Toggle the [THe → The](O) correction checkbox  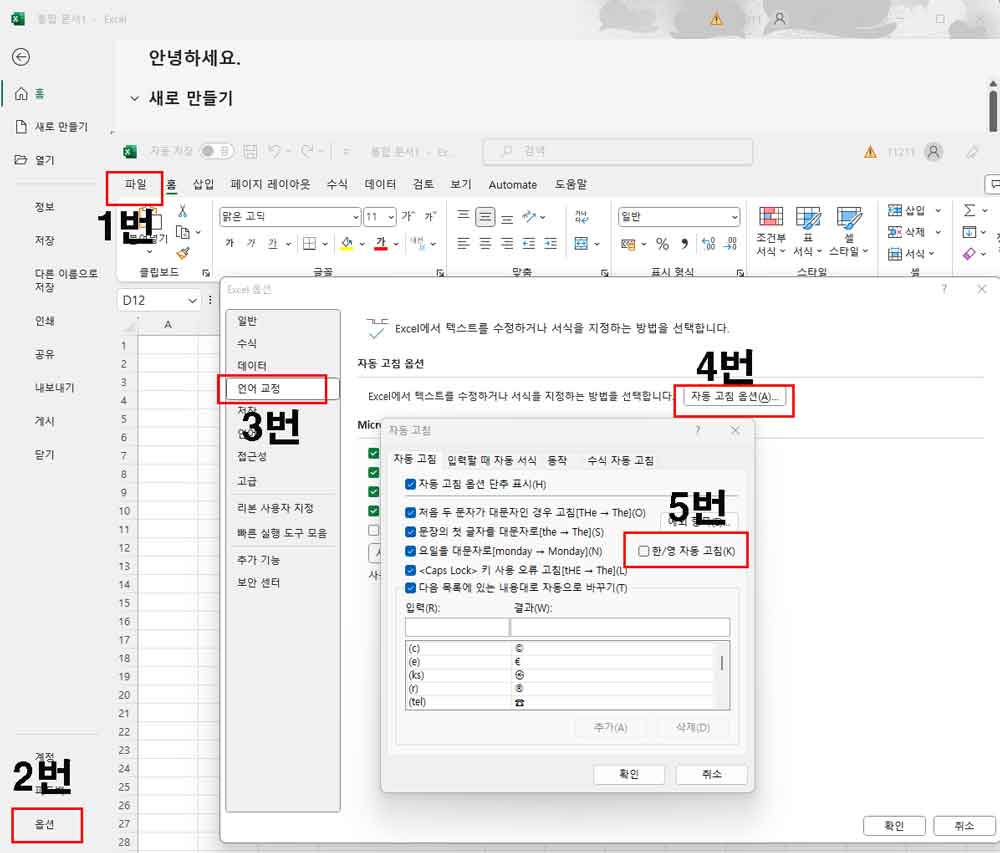411,513
